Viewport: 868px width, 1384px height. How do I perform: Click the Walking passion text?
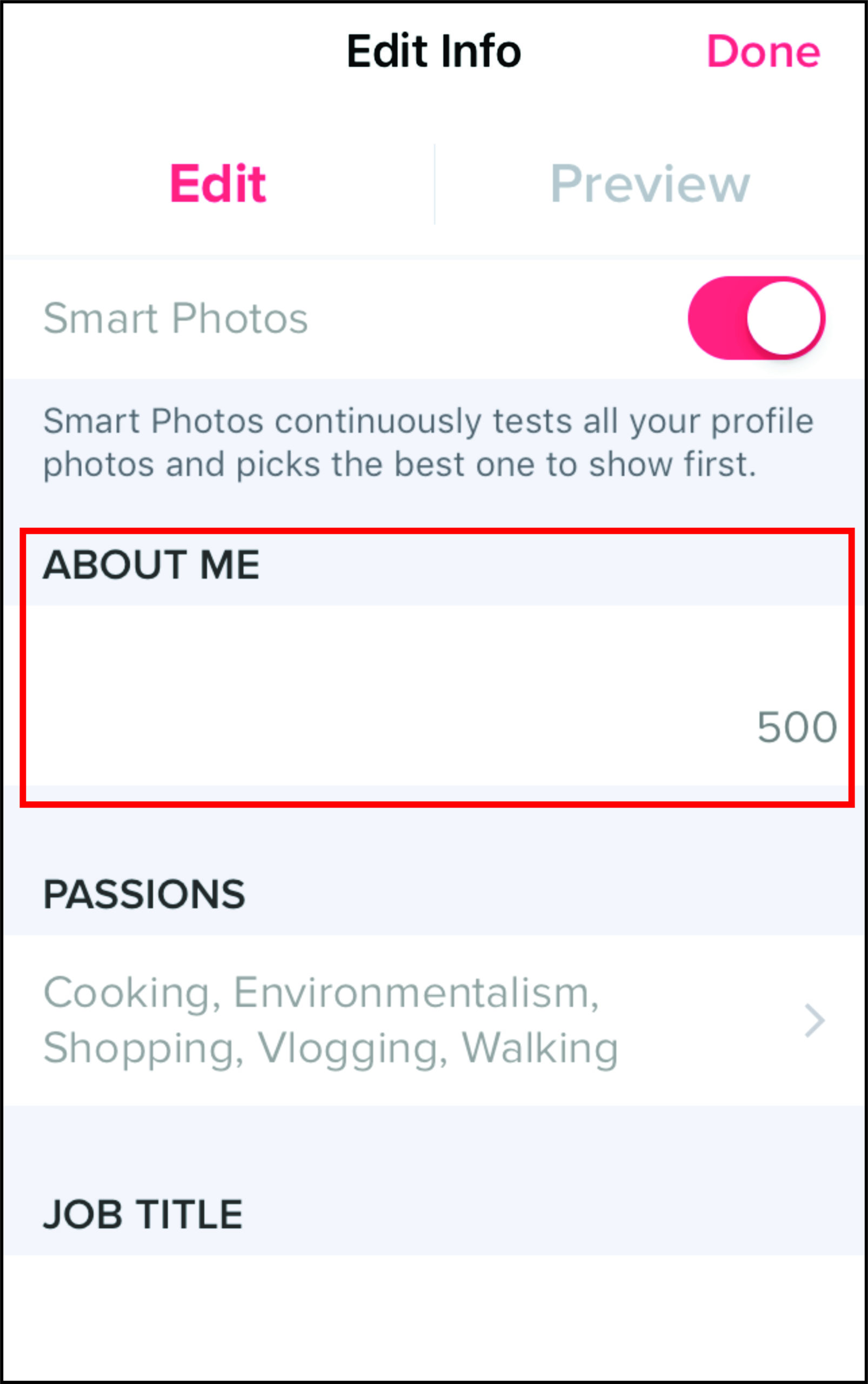point(539,1049)
